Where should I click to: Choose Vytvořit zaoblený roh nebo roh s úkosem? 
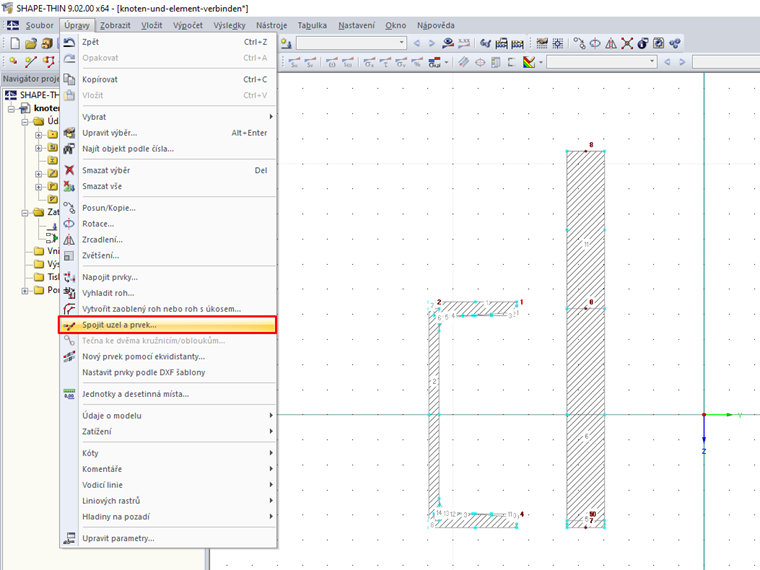pyautogui.click(x=167, y=309)
